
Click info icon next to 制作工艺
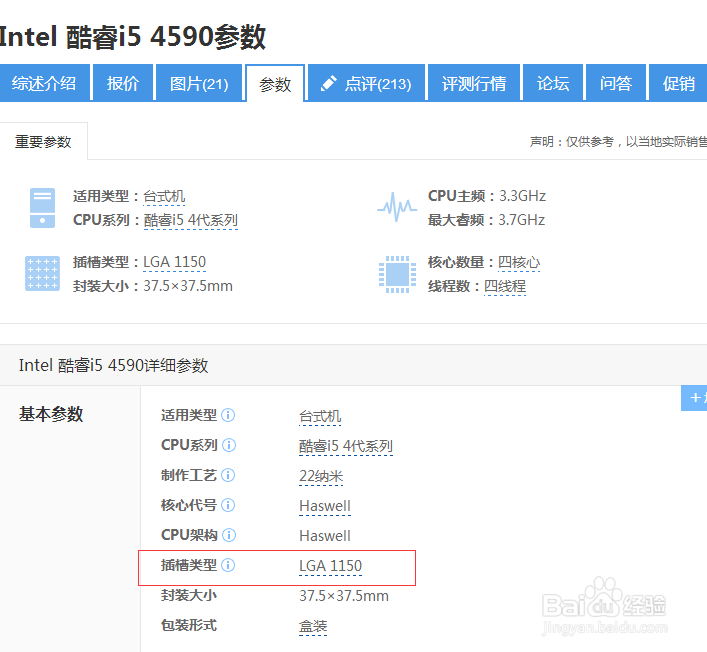point(228,475)
